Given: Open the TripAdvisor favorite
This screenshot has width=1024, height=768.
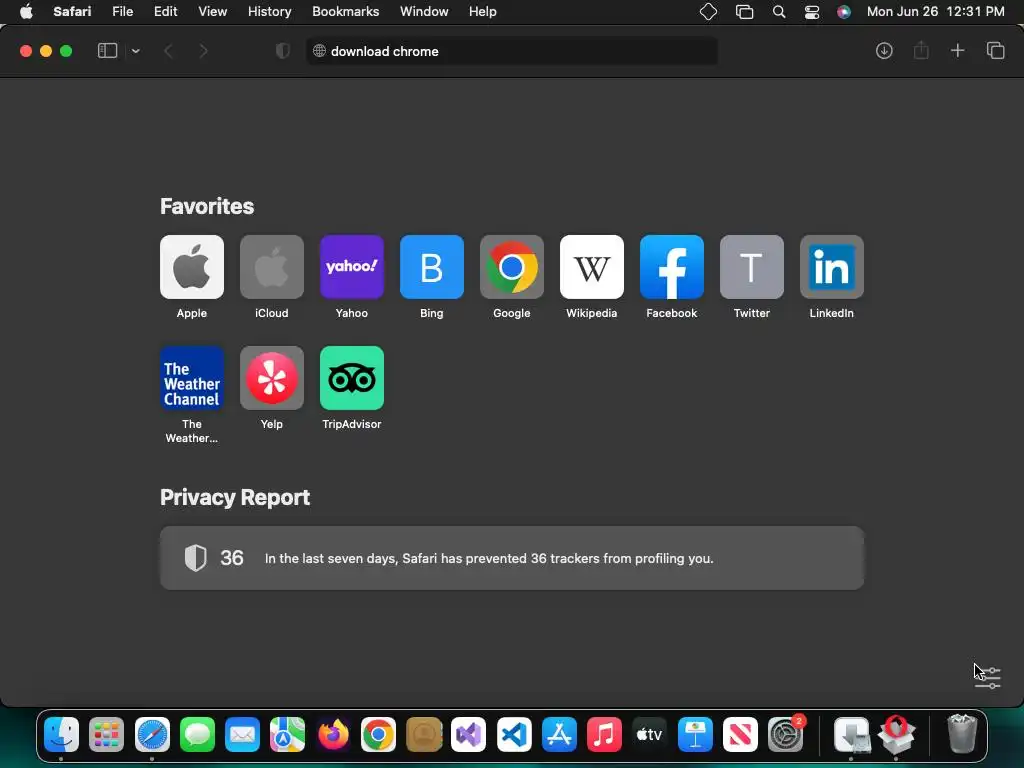Looking at the screenshot, I should pos(351,378).
